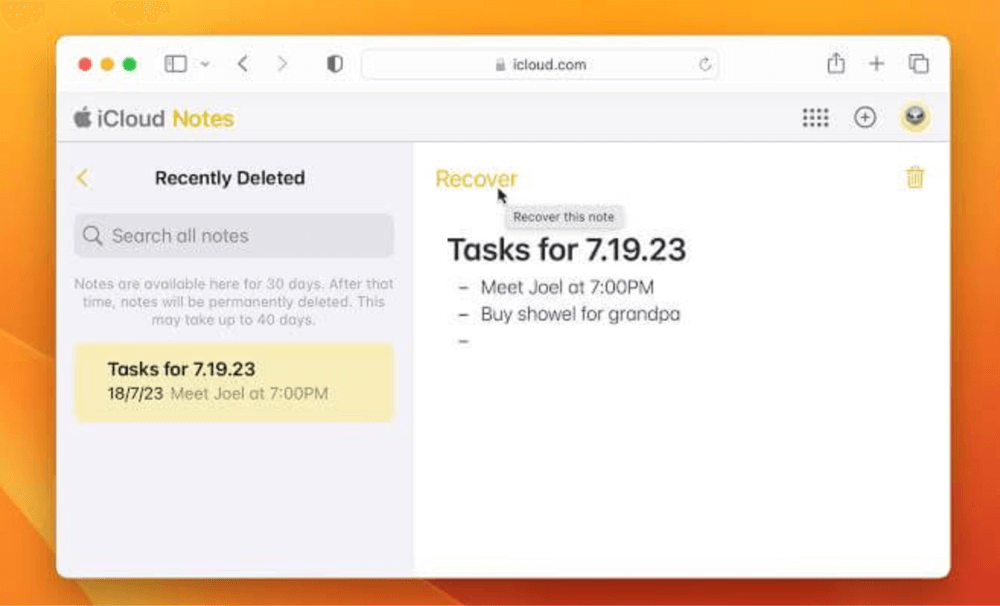Open the account profile avatar

pyautogui.click(x=914, y=118)
